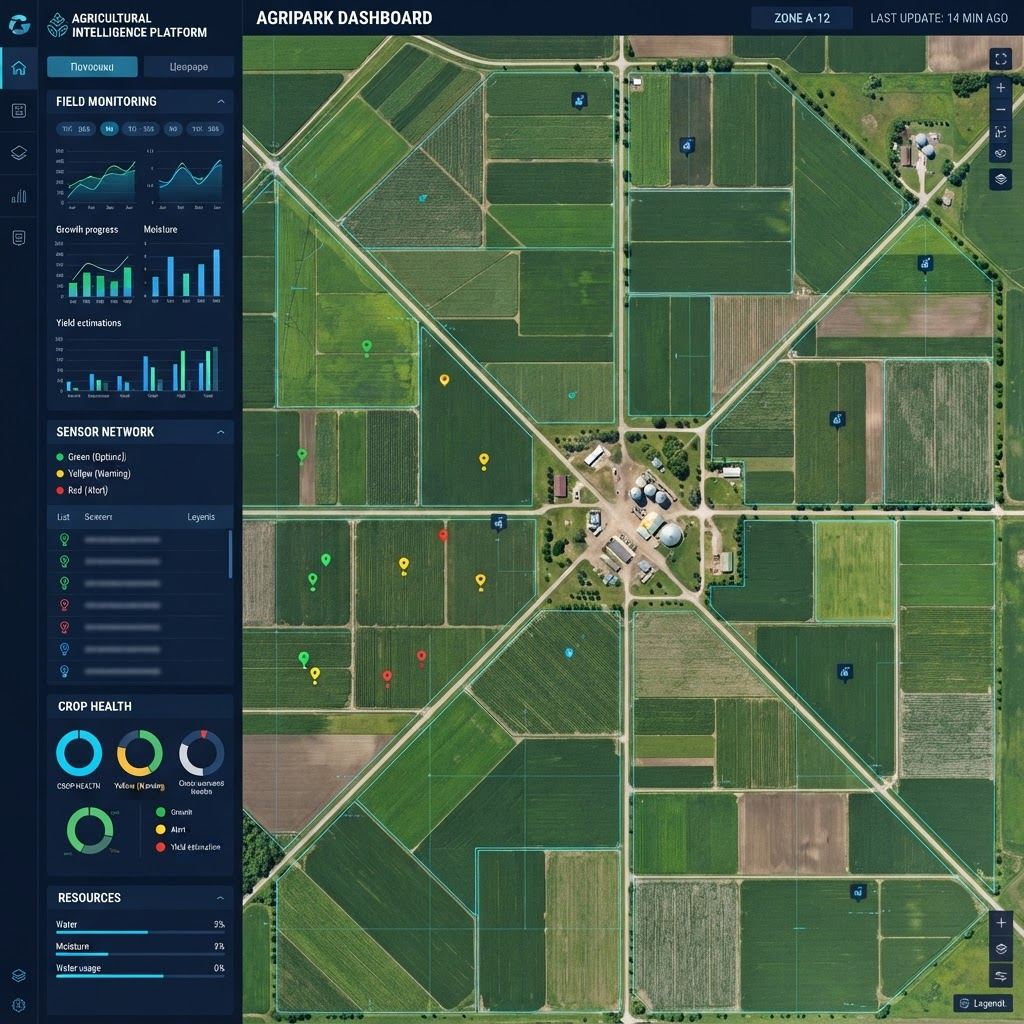This screenshot has height=1024, width=1024.
Task: Select the first row in the sensor list
Action: point(140,540)
